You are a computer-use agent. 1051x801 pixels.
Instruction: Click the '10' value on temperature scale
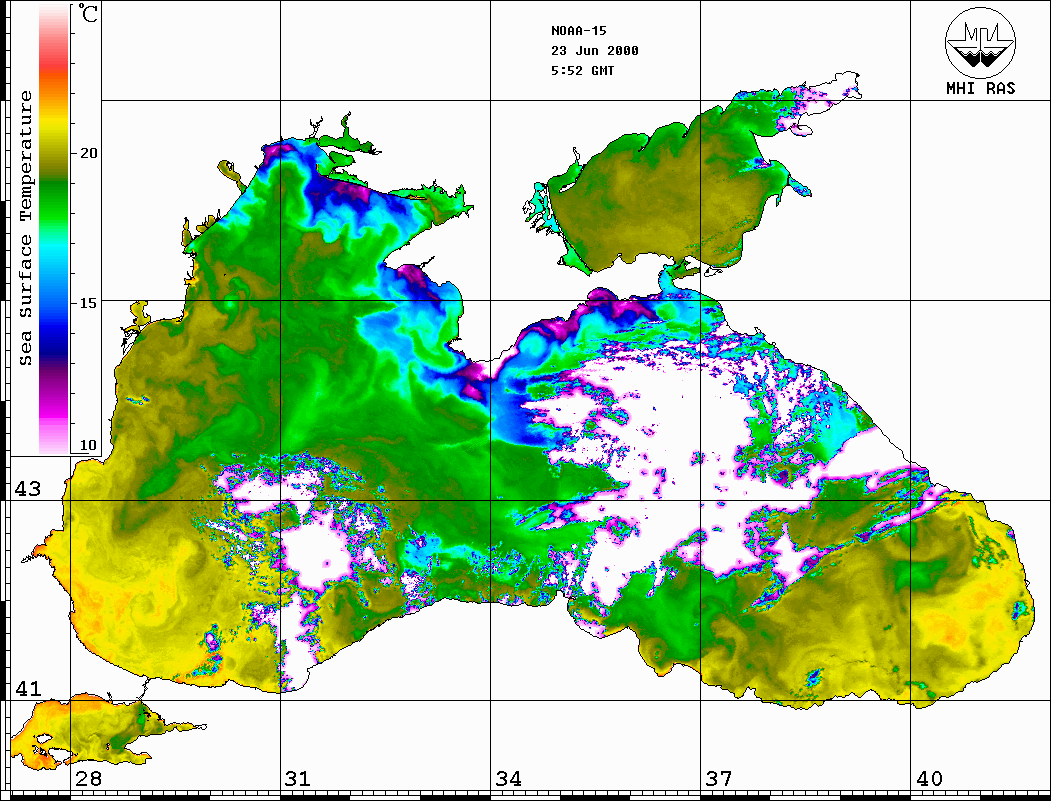(88, 446)
